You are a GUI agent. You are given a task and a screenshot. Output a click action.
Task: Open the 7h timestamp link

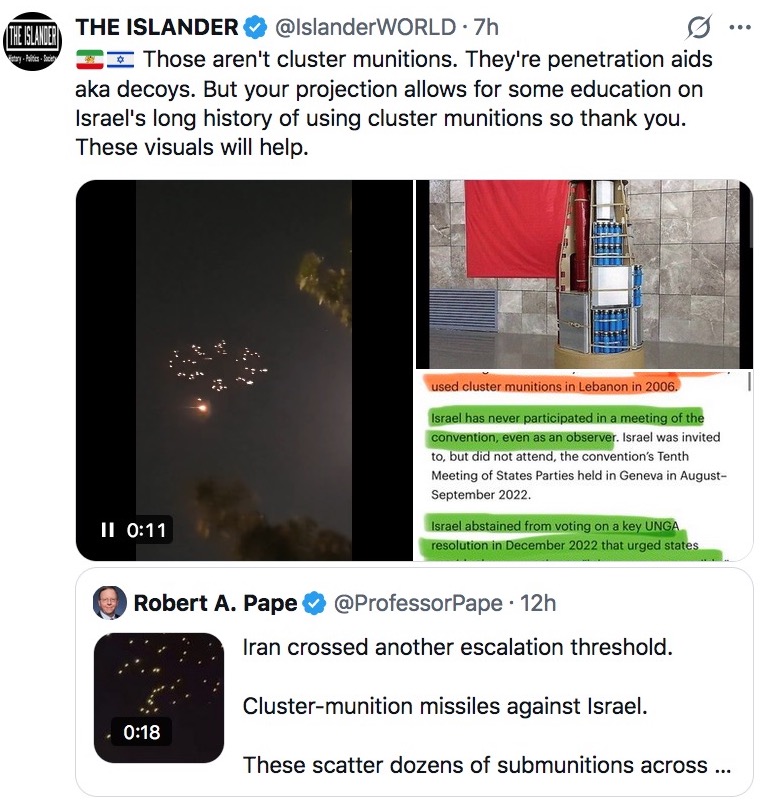[x=486, y=27]
